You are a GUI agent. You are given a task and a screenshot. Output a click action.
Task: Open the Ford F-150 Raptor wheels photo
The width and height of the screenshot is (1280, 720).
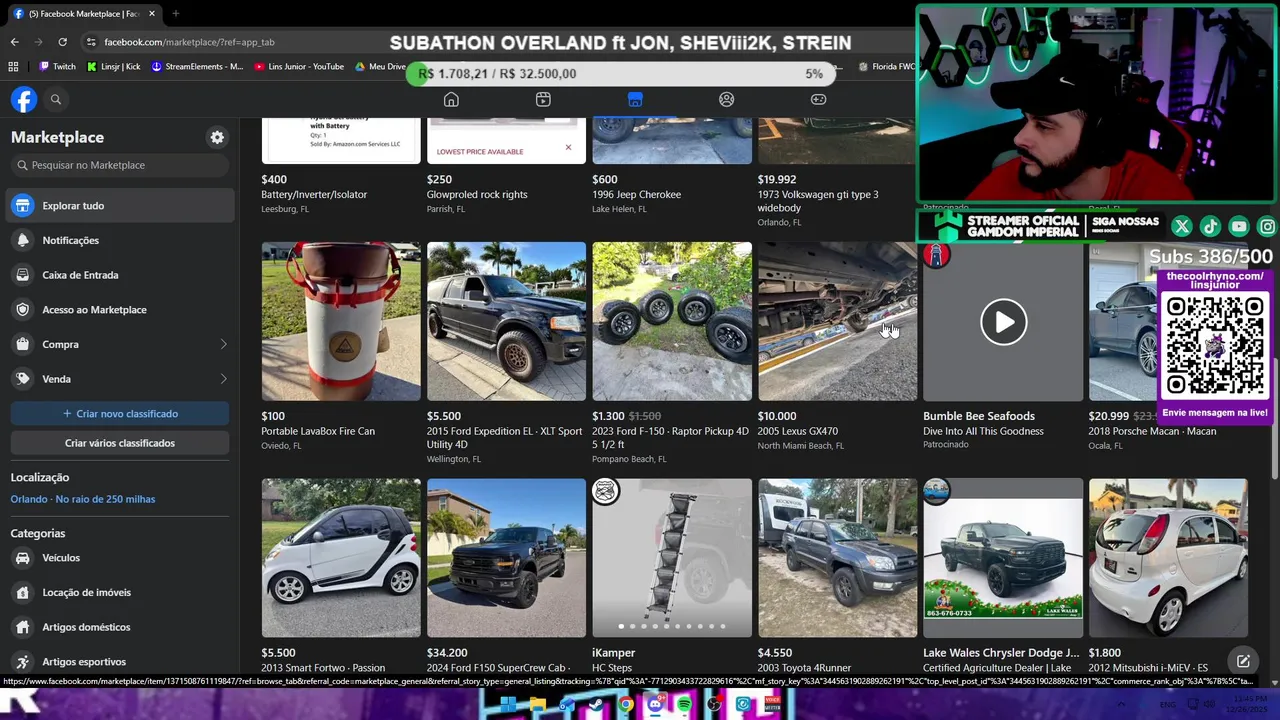[x=672, y=321]
